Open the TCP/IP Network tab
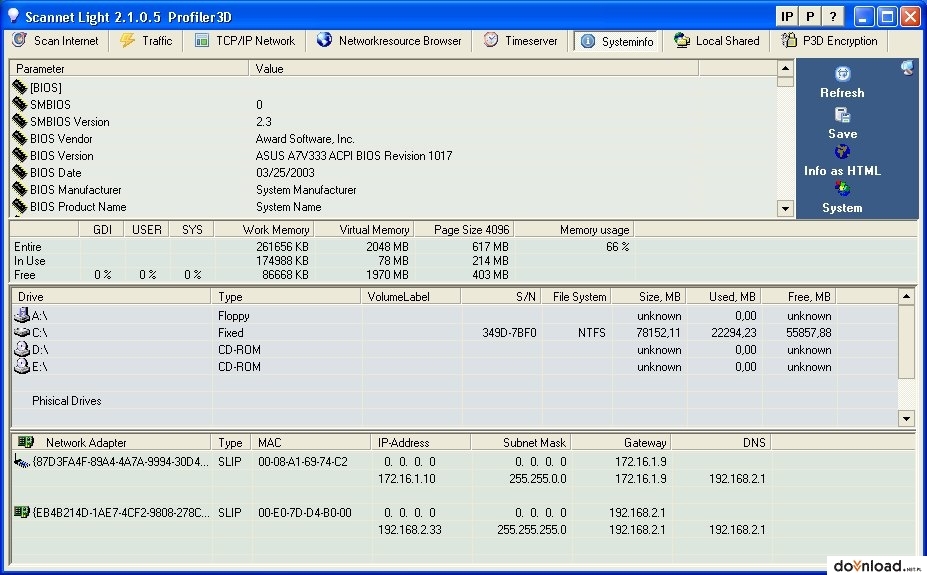 pyautogui.click(x=245, y=41)
